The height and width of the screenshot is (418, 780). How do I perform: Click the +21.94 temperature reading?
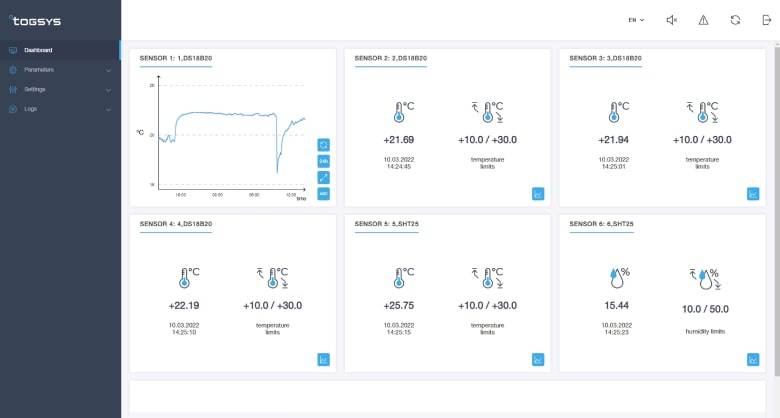click(x=613, y=140)
